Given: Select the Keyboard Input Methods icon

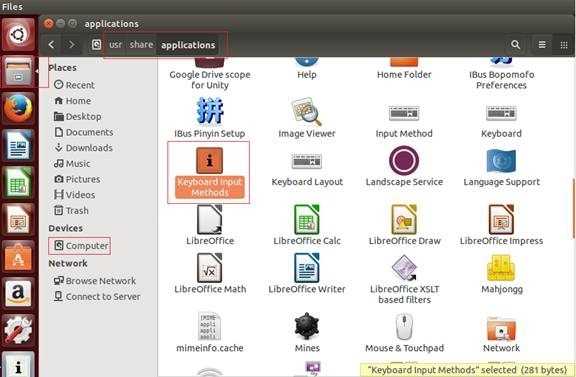Looking at the screenshot, I should [x=209, y=161].
